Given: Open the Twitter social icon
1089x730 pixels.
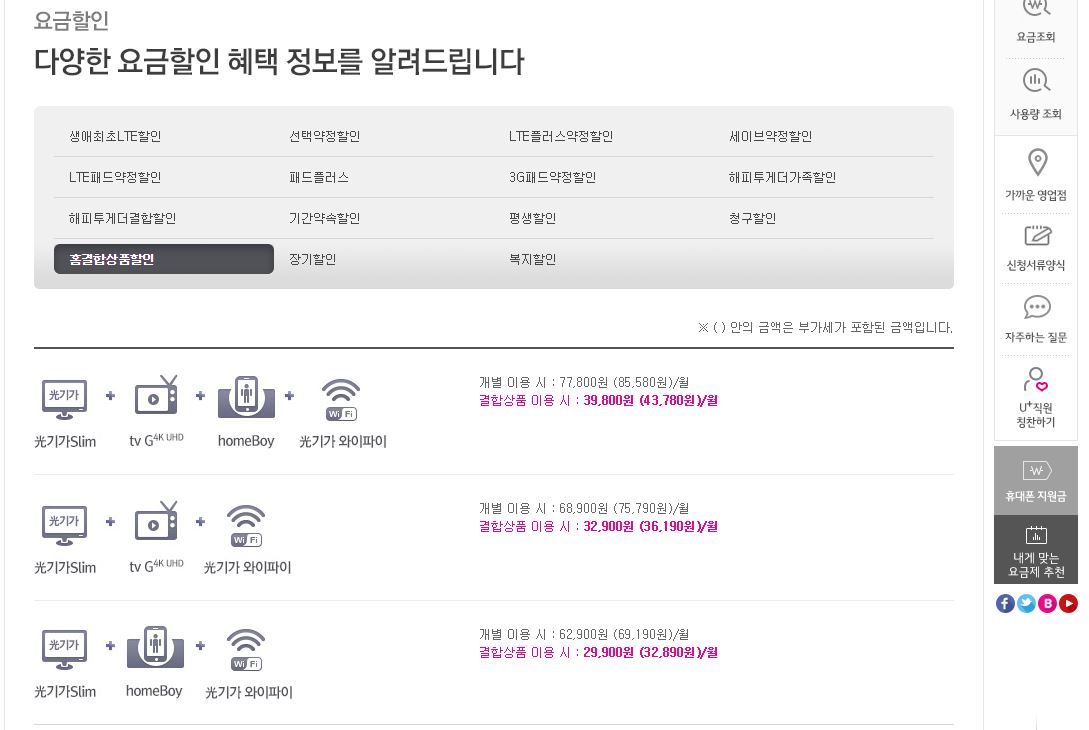Looking at the screenshot, I should point(1026,603).
